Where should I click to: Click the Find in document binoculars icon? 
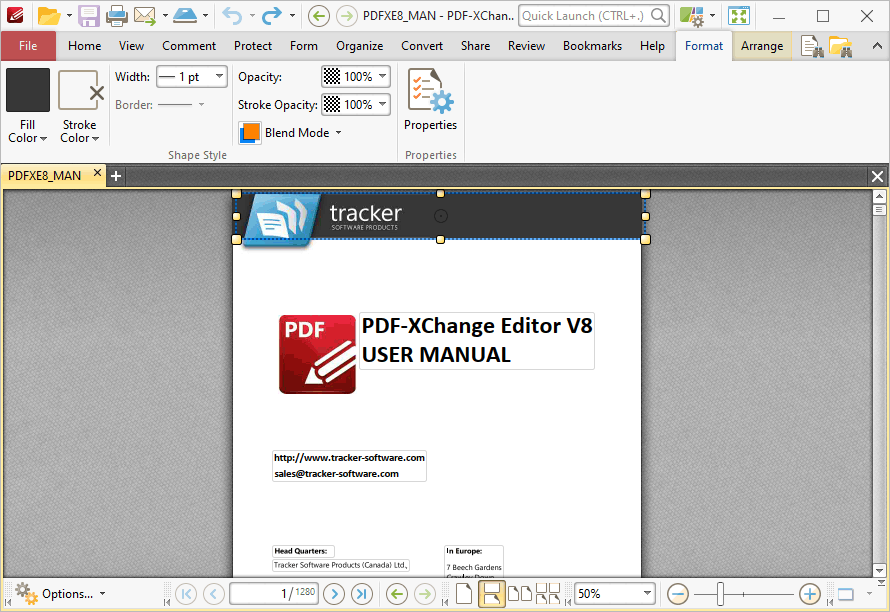[x=812, y=47]
